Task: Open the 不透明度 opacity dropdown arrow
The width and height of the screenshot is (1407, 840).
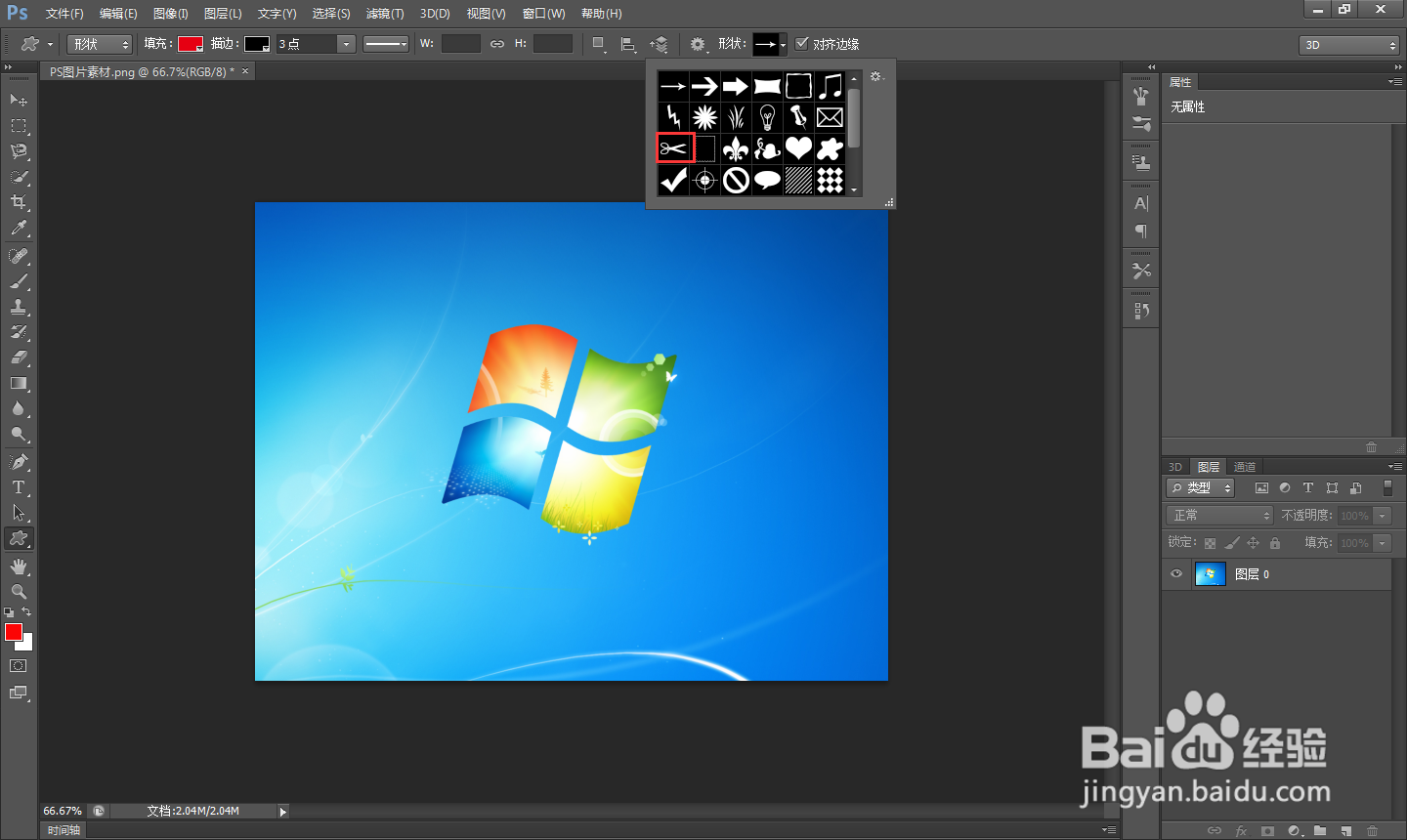Action: (x=1383, y=516)
